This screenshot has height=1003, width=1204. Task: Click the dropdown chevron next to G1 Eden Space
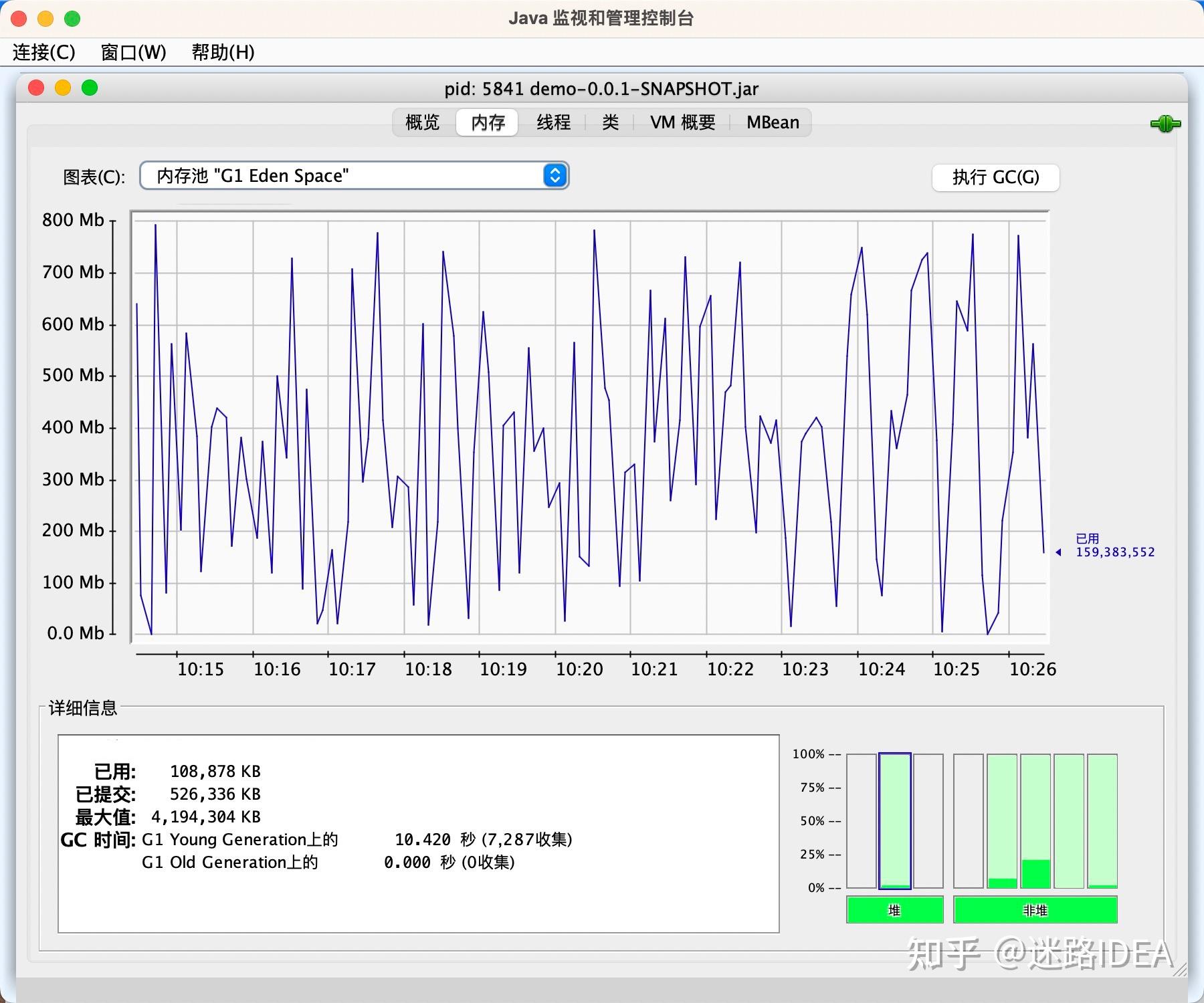554,175
